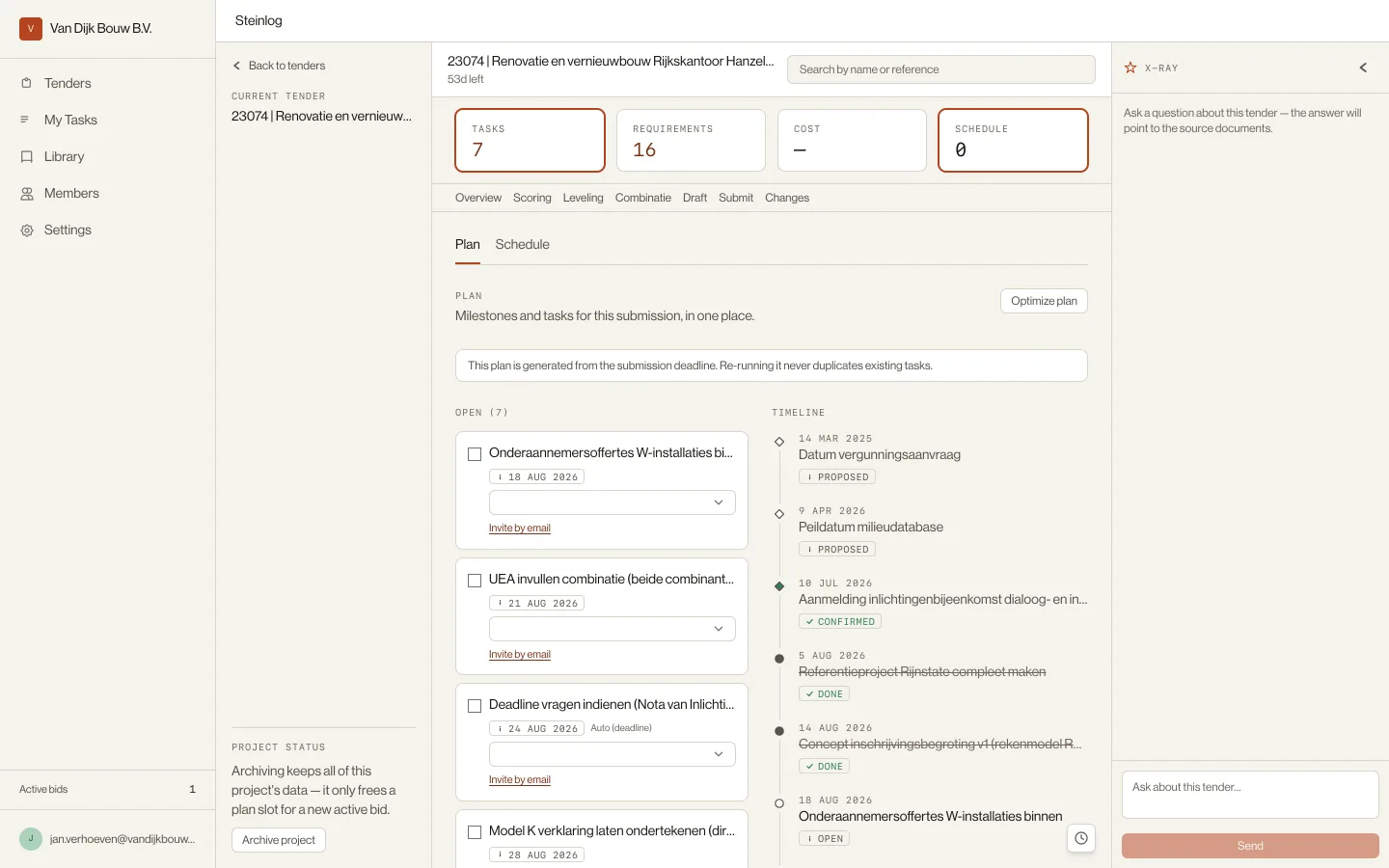Switch to the Submit tab
Viewport: 1389px width, 868px height.
736,198
